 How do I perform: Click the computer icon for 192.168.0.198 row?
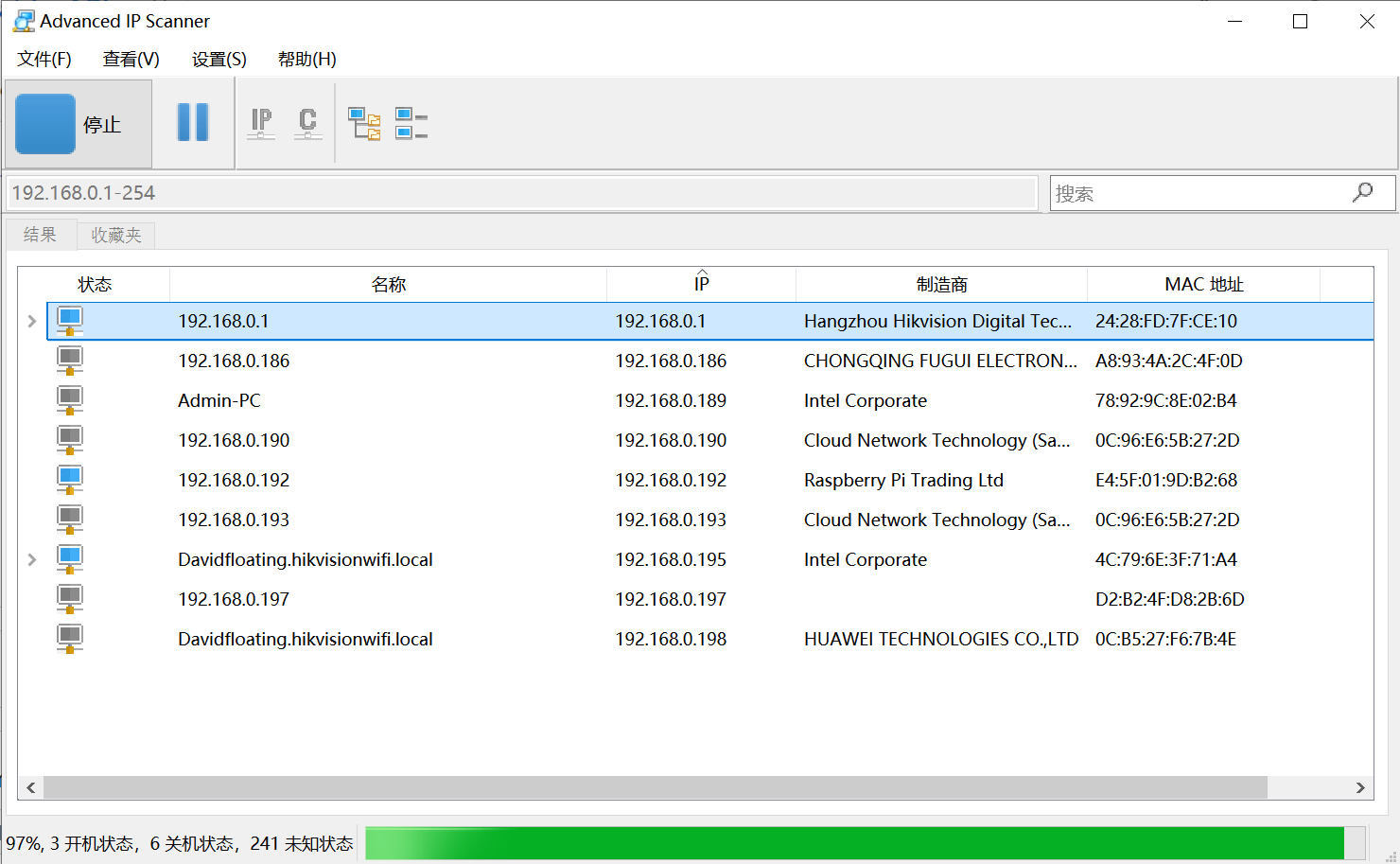70,639
